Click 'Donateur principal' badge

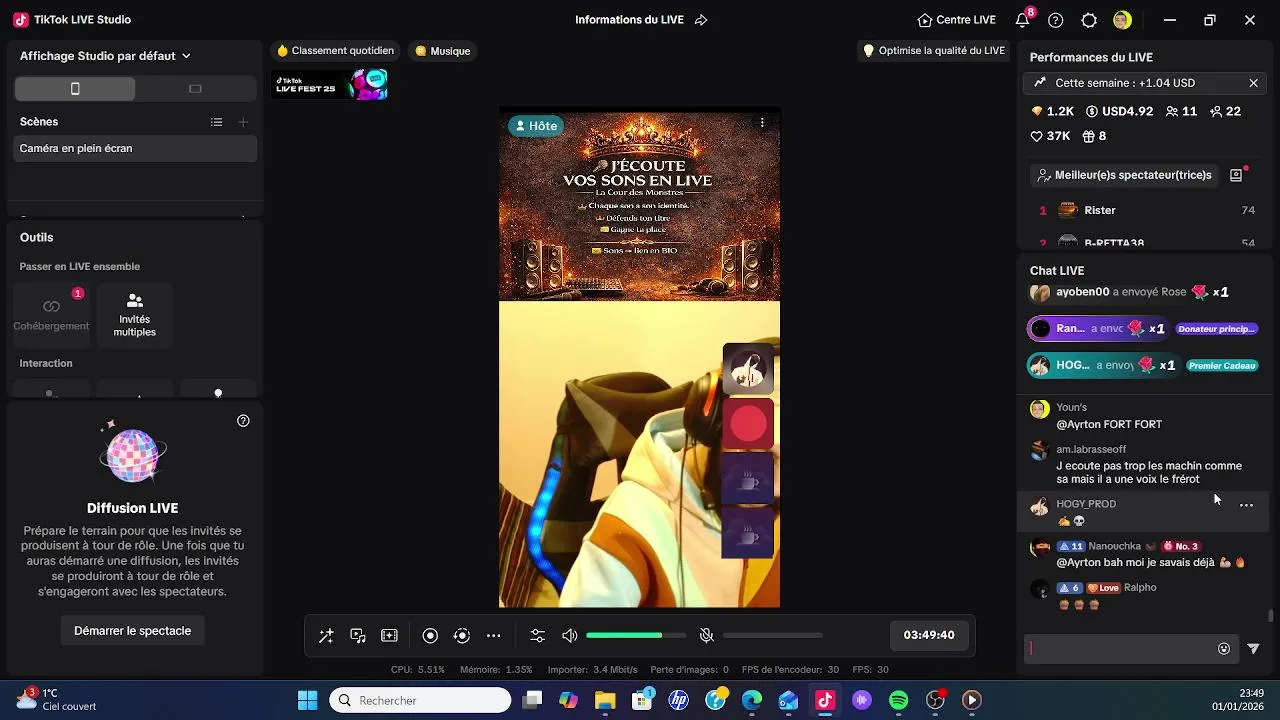1216,329
